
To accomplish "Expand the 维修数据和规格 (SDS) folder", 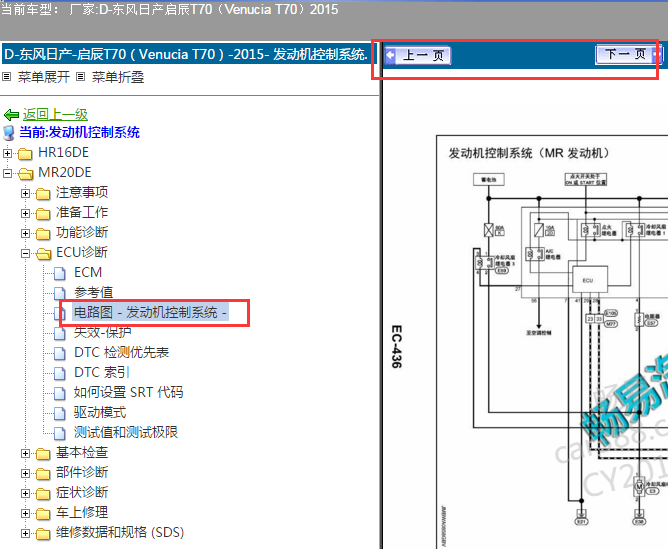I will [26, 533].
